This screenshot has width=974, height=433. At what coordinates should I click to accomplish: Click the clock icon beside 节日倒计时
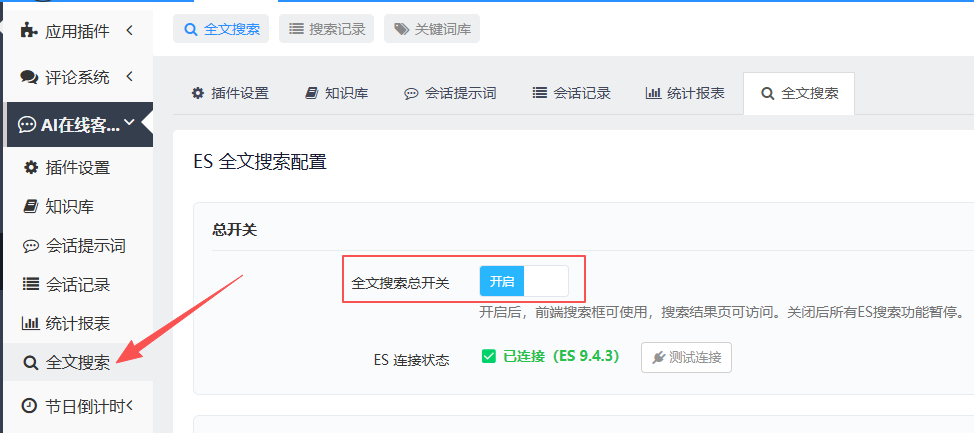point(29,406)
